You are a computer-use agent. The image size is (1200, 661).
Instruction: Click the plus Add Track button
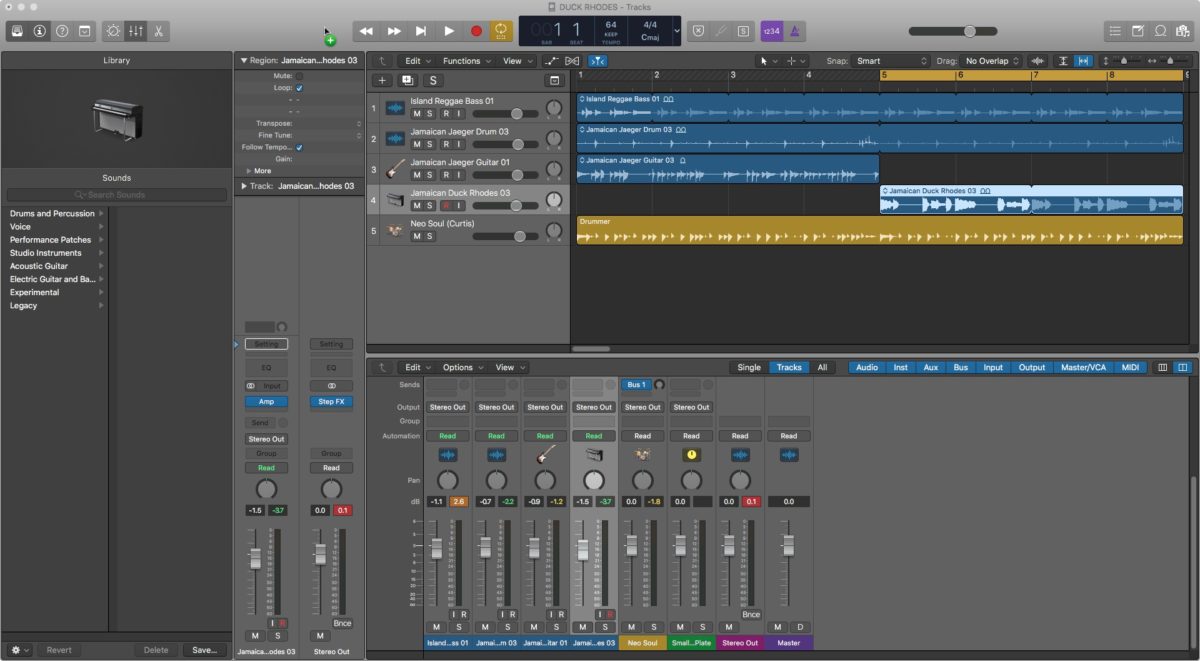381,80
